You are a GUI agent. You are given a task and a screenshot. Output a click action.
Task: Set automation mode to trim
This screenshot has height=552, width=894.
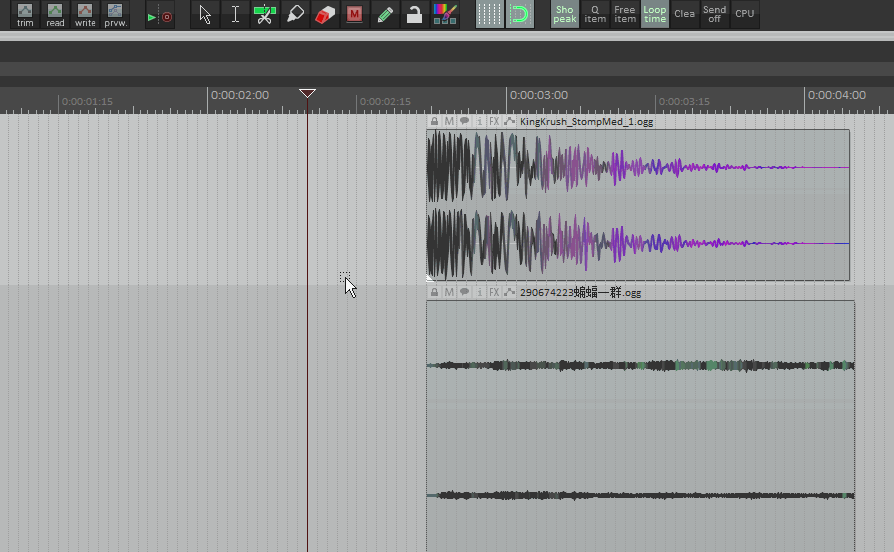[25, 14]
